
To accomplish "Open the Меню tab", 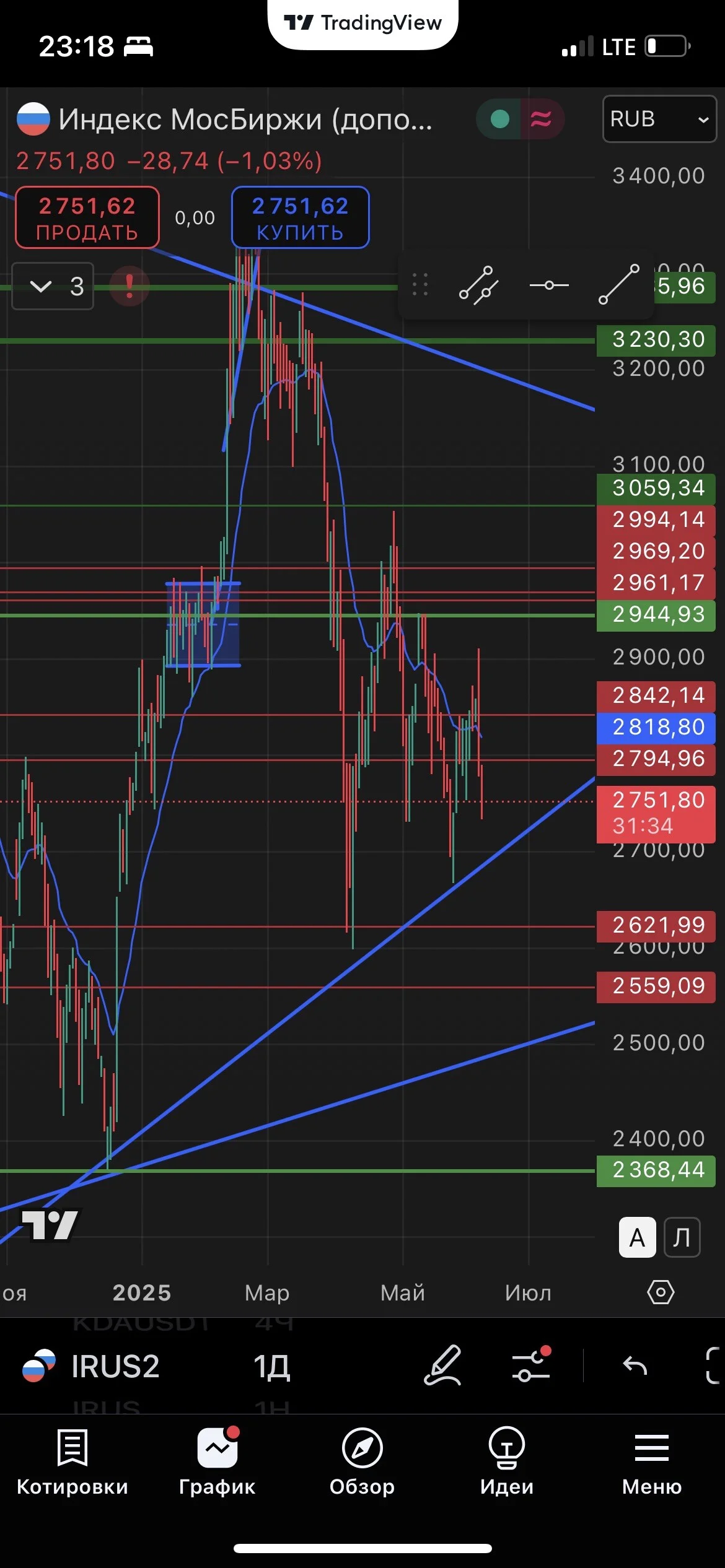I will [x=652, y=1461].
